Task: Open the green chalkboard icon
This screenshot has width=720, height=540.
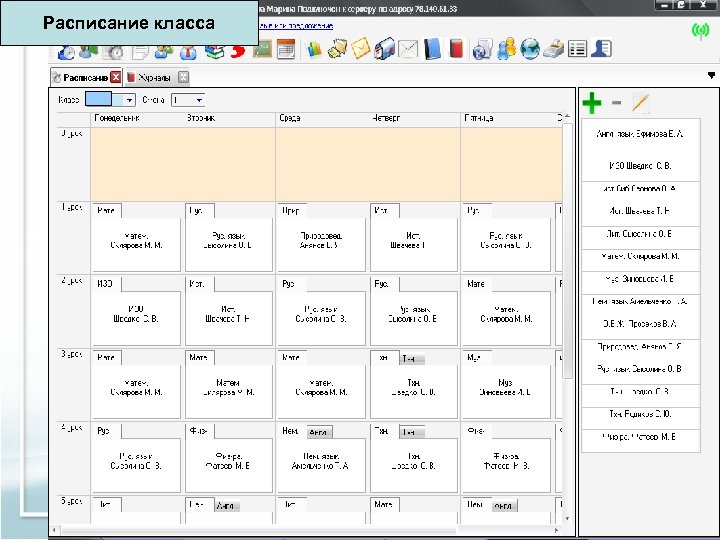Action: click(x=262, y=49)
